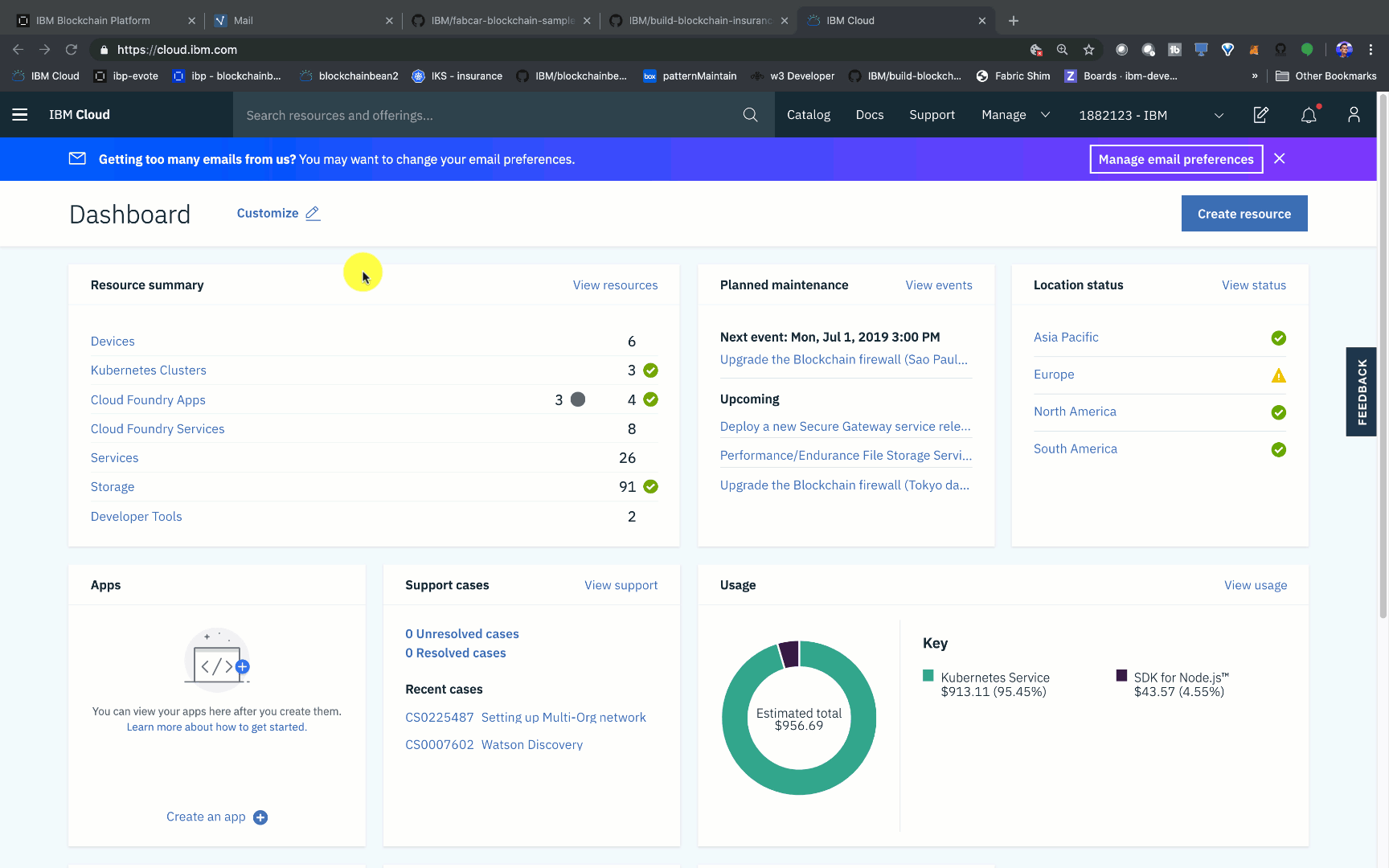Open case CS0225487 Setting up Multi-Org network
Image resolution: width=1389 pixels, height=868 pixels.
point(526,718)
